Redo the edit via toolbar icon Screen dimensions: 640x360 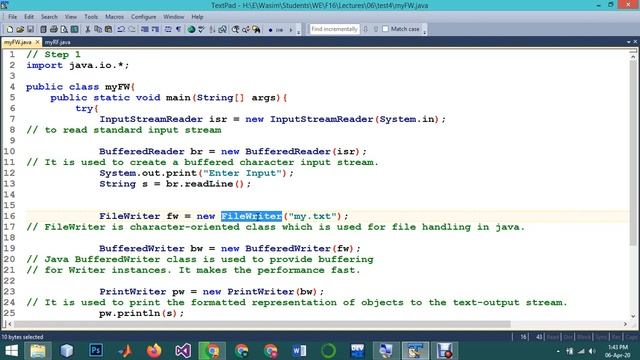pyautogui.click(x=132, y=29)
